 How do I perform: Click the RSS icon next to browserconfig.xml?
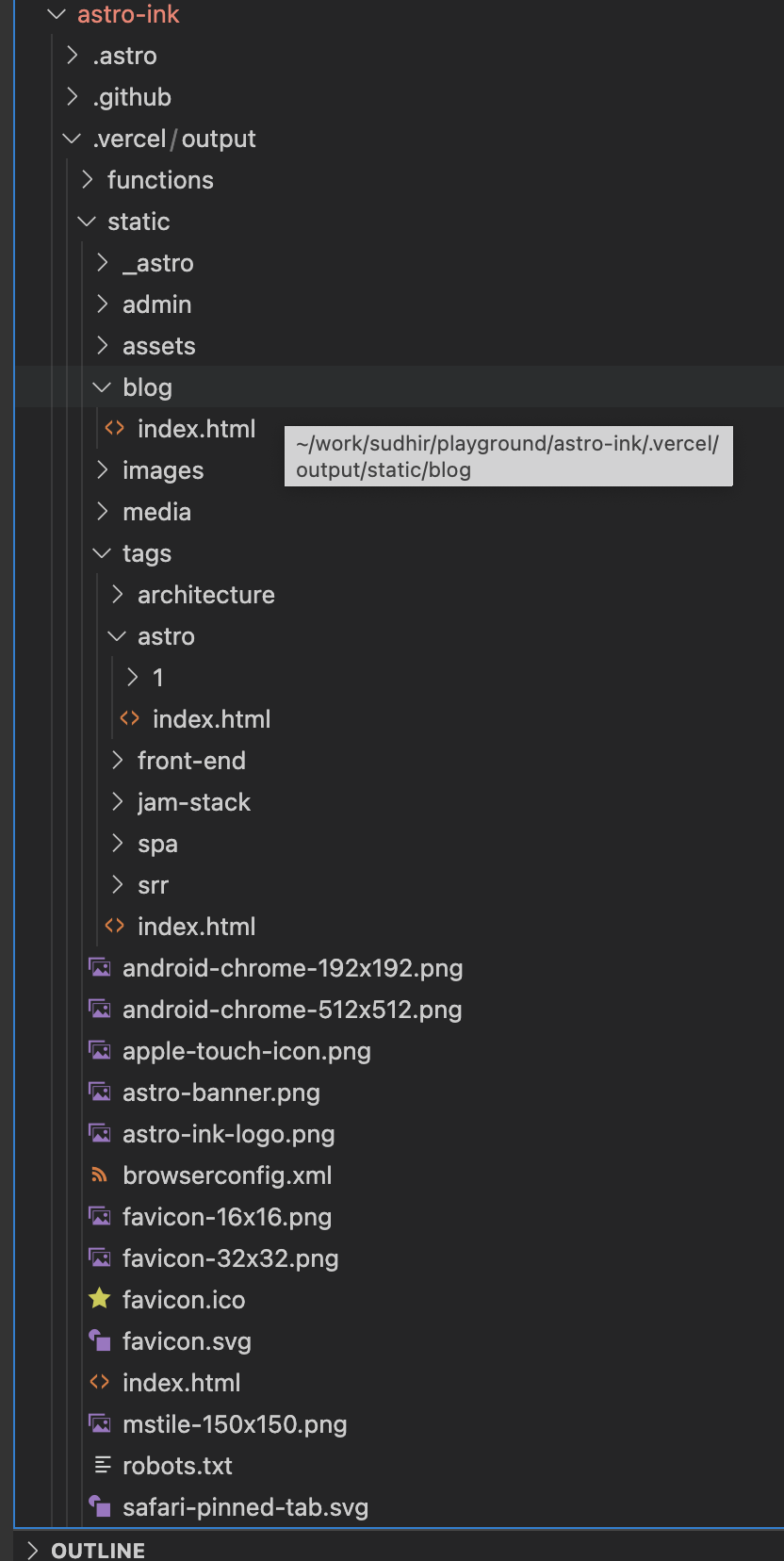[x=100, y=1175]
